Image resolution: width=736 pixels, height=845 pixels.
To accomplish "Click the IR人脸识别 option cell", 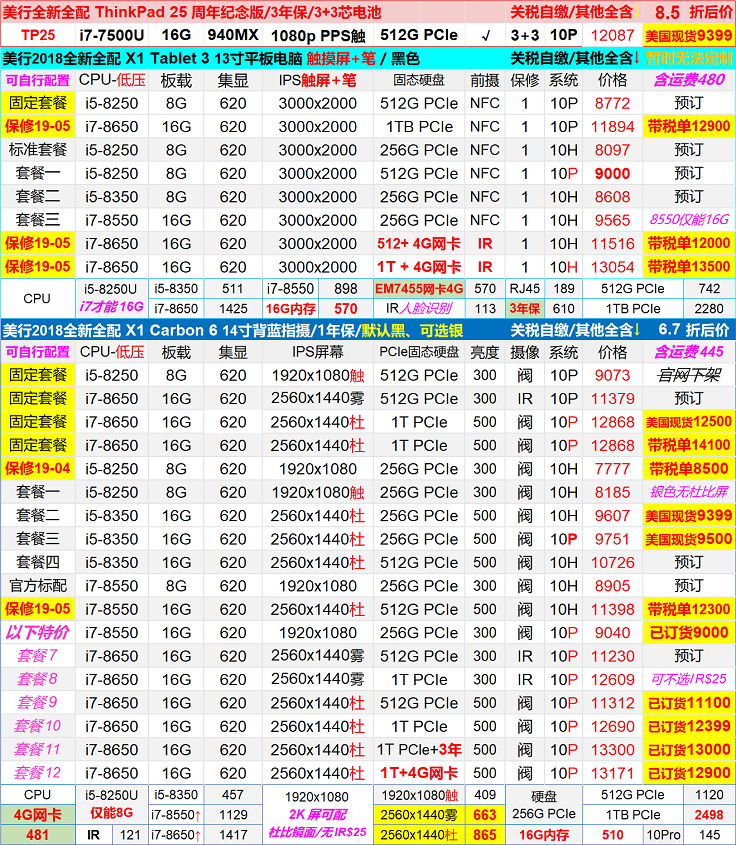I will (x=418, y=309).
